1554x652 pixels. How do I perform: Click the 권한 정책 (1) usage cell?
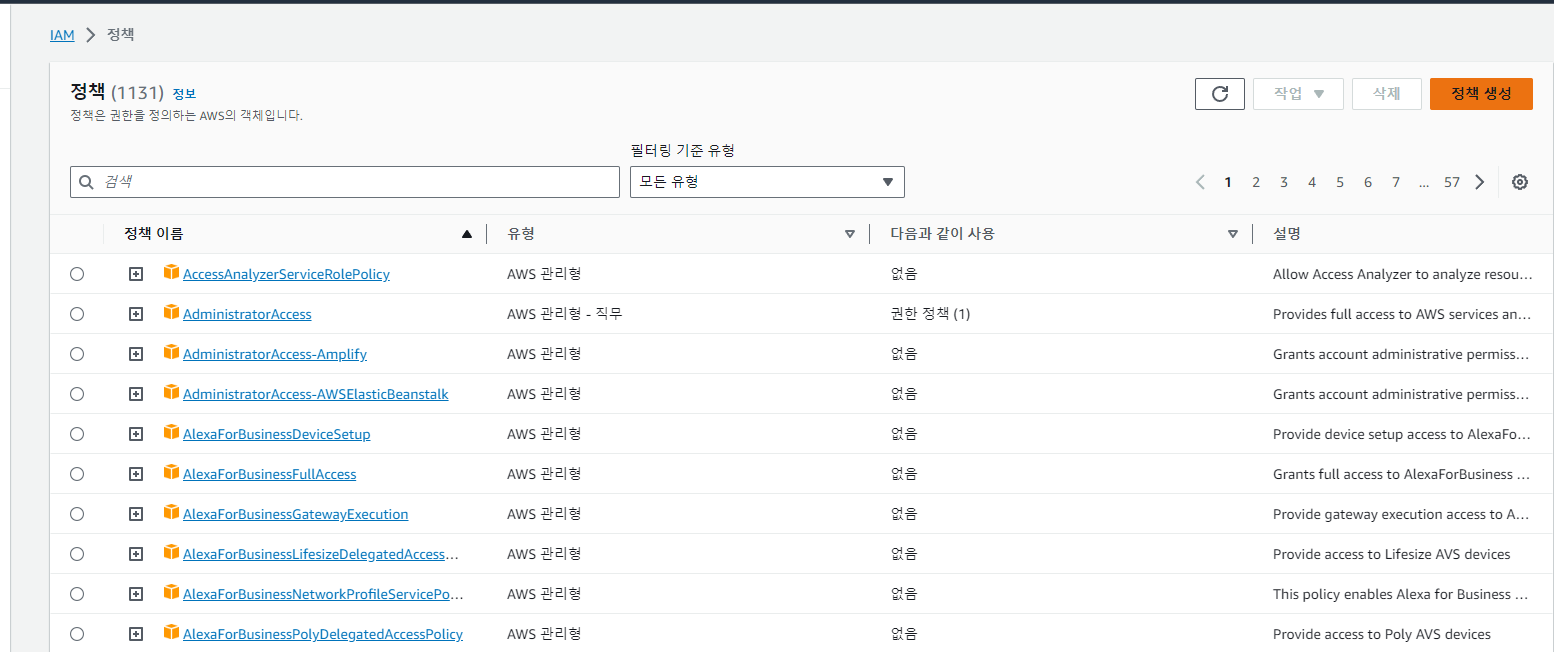point(931,314)
